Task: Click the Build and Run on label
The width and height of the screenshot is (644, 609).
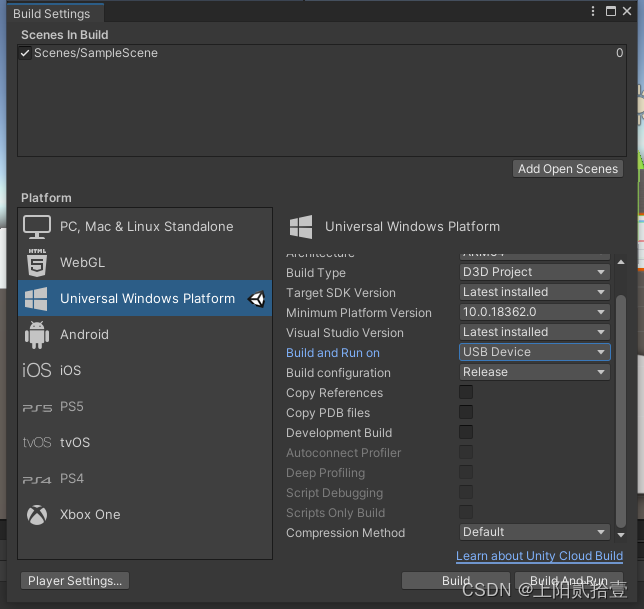Action: pos(333,353)
